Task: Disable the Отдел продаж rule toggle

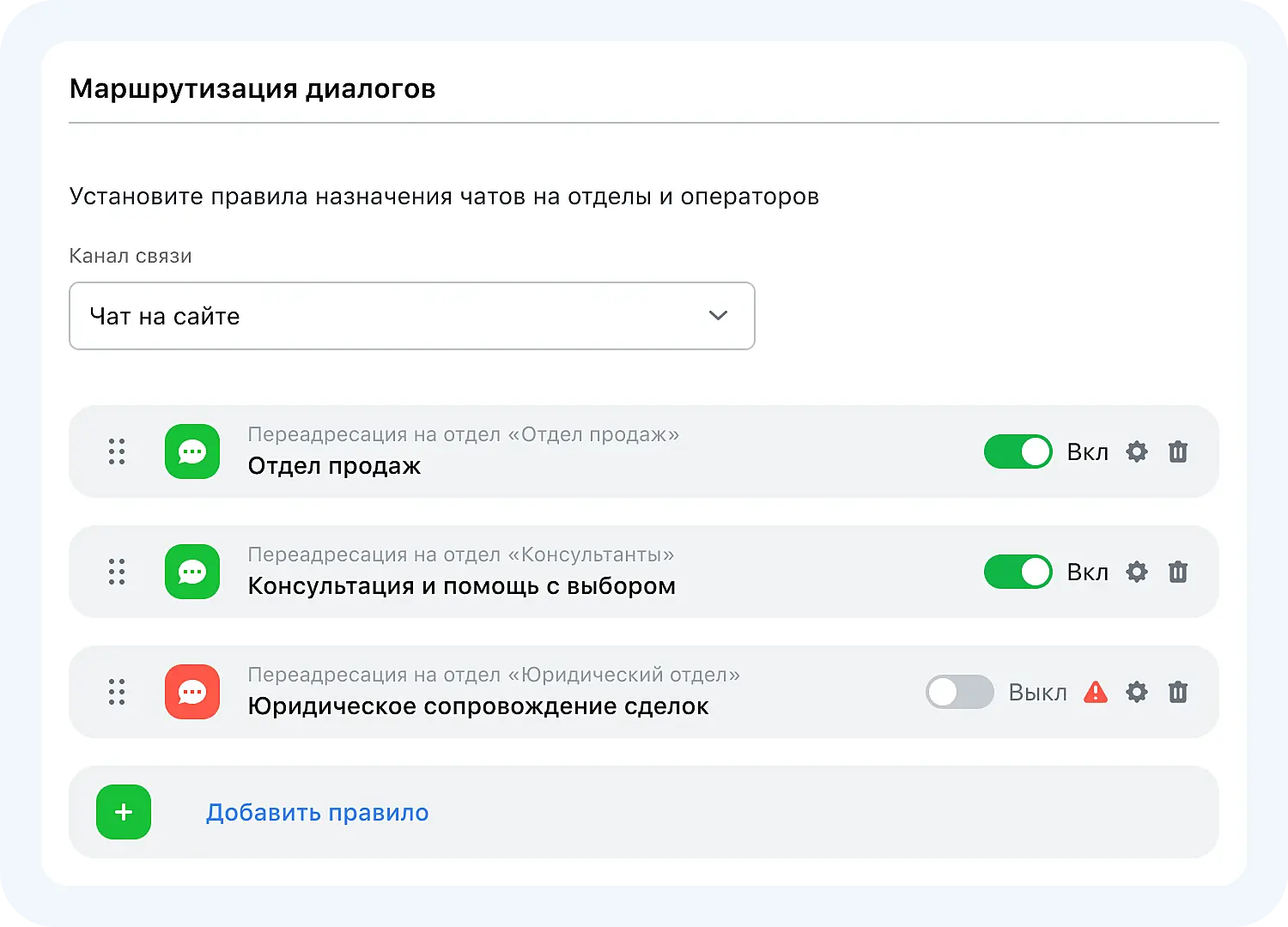Action: (x=1018, y=451)
